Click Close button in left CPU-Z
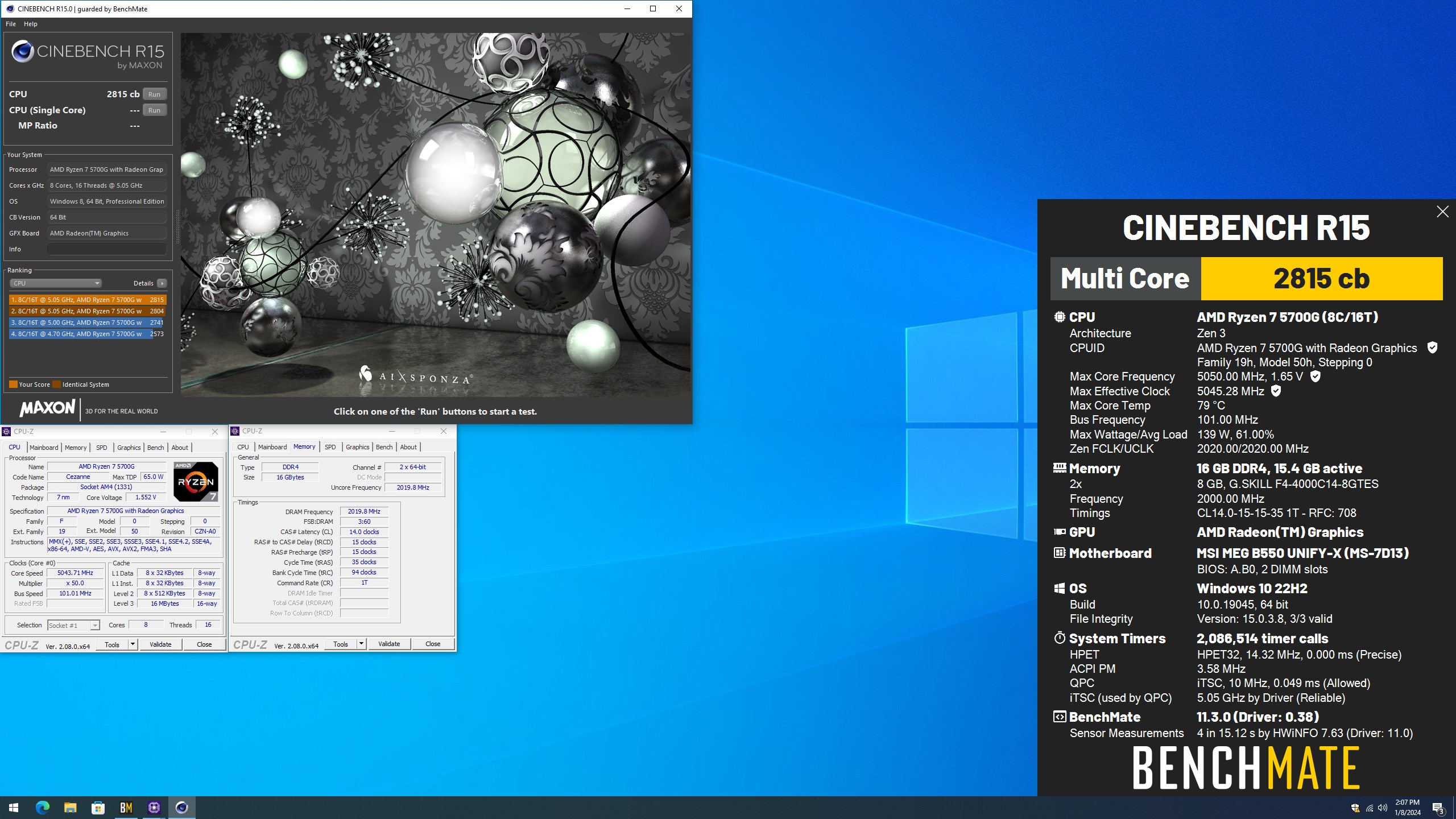The image size is (1456, 819). [x=204, y=644]
